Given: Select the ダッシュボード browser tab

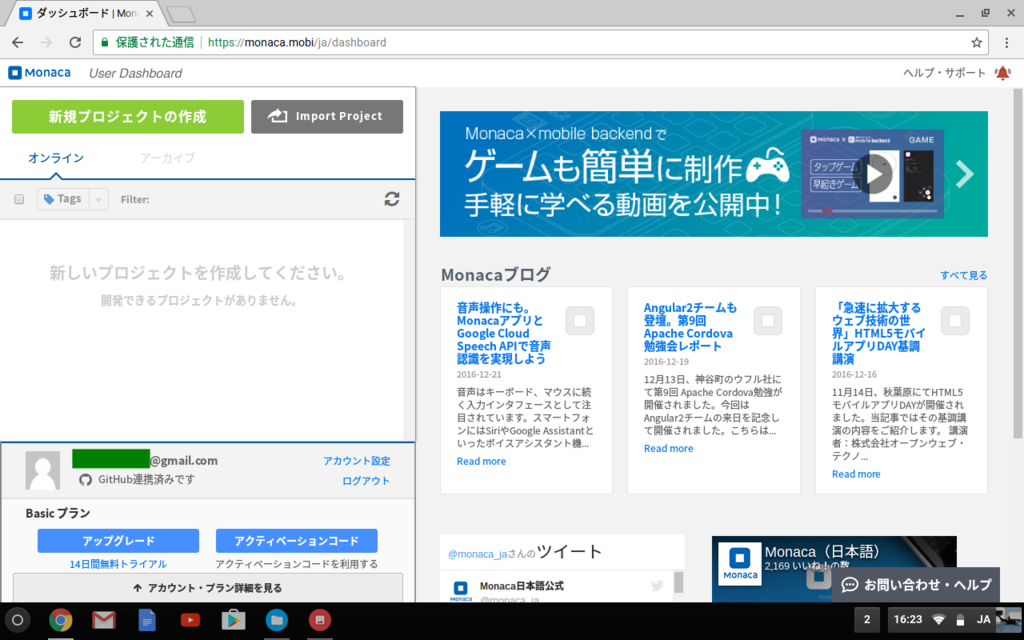Looking at the screenshot, I should point(86,13).
